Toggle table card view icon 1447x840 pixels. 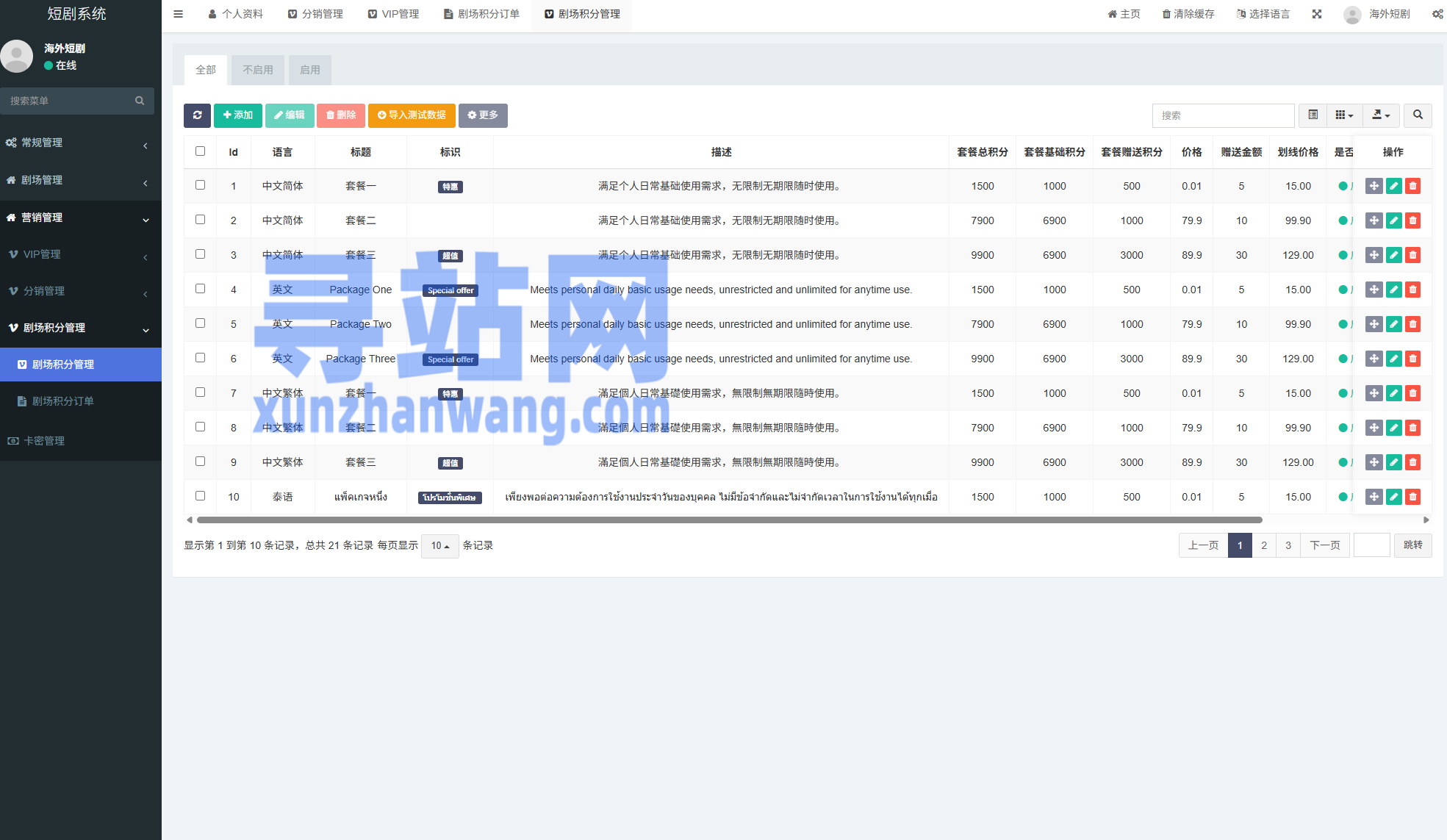pos(1313,115)
